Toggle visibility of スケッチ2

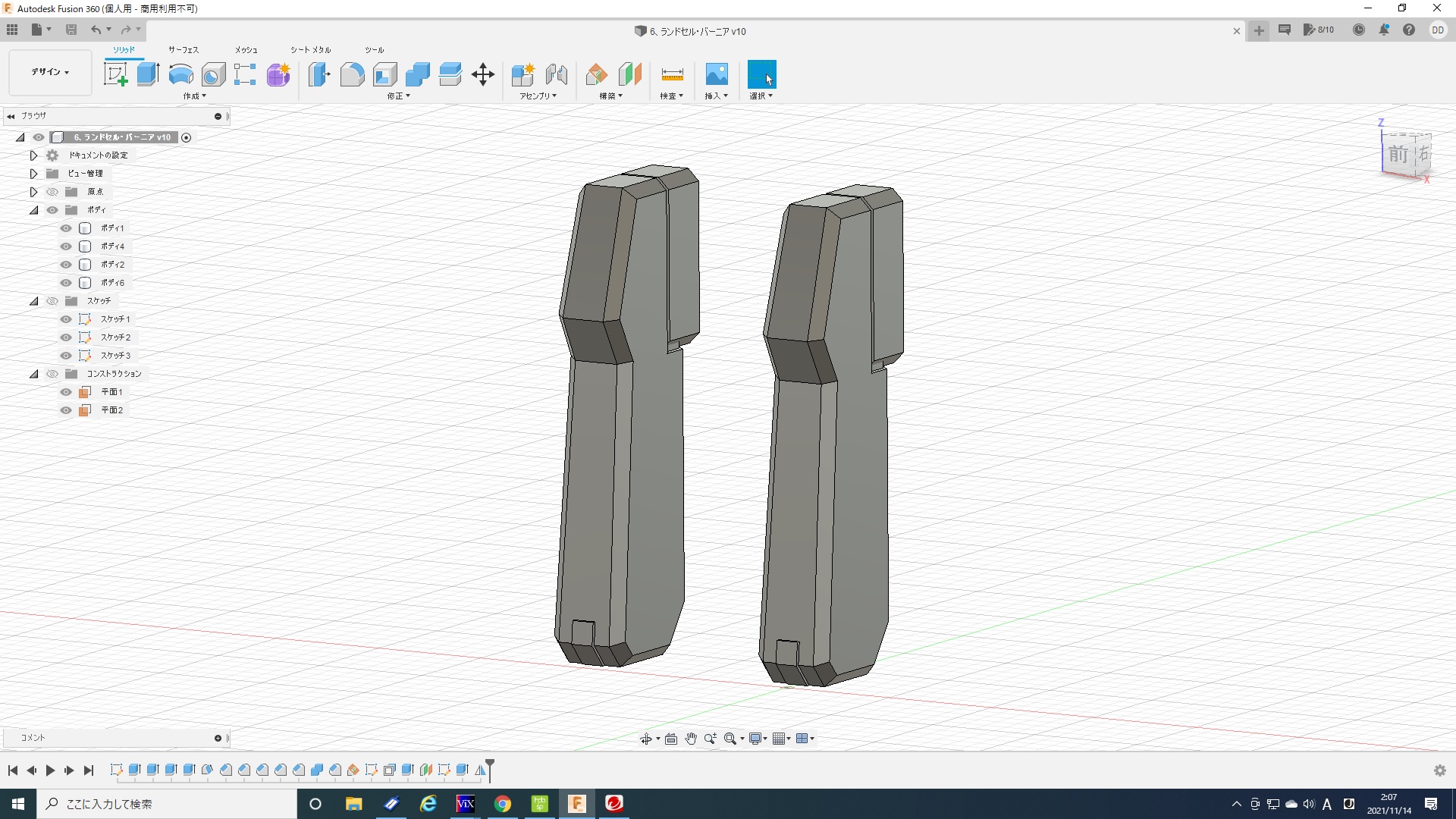(66, 337)
